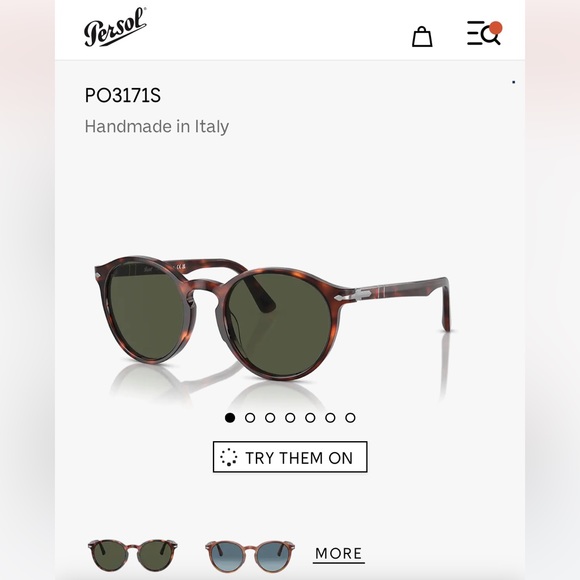
Task: Click the TRY THEM ON button
Action: pos(290,457)
